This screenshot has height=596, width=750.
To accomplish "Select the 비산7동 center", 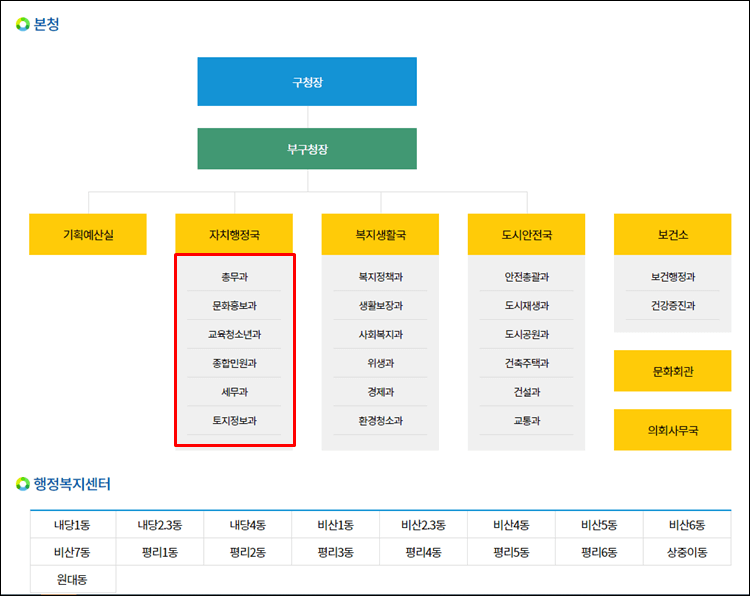I will 72,552.
